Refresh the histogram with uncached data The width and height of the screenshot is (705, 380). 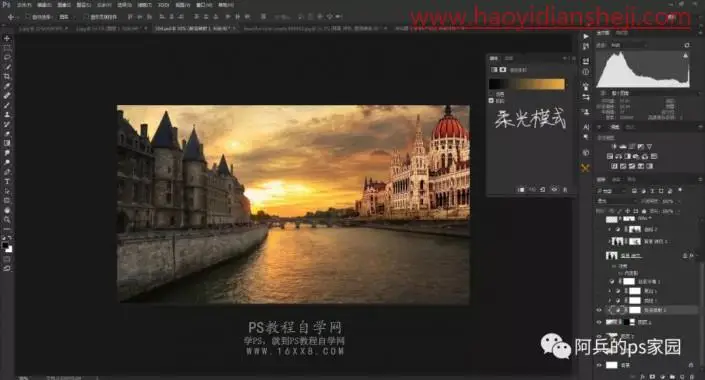[x=687, y=45]
